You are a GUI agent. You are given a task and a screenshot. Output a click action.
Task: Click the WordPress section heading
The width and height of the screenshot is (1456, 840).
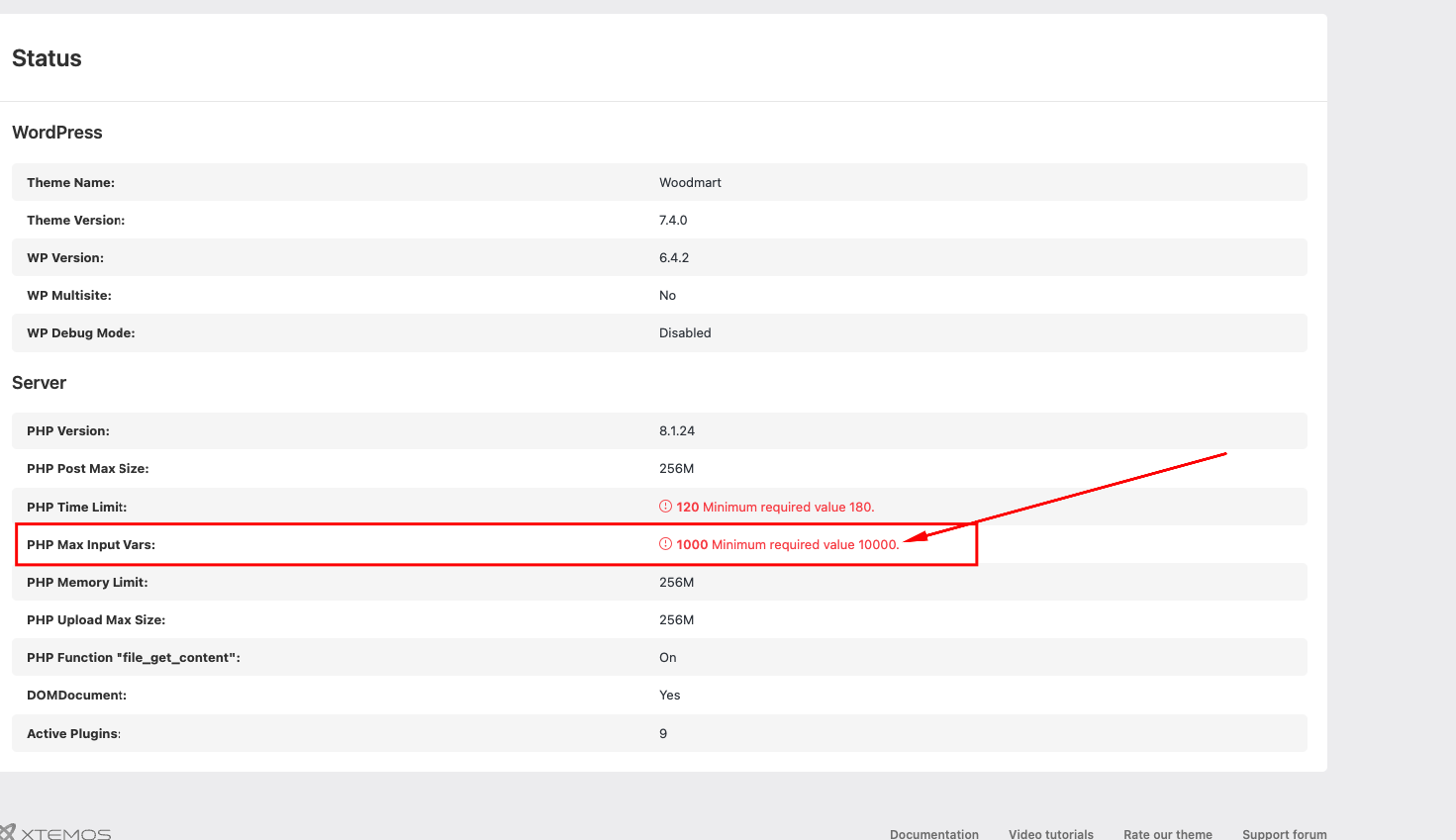point(57,133)
